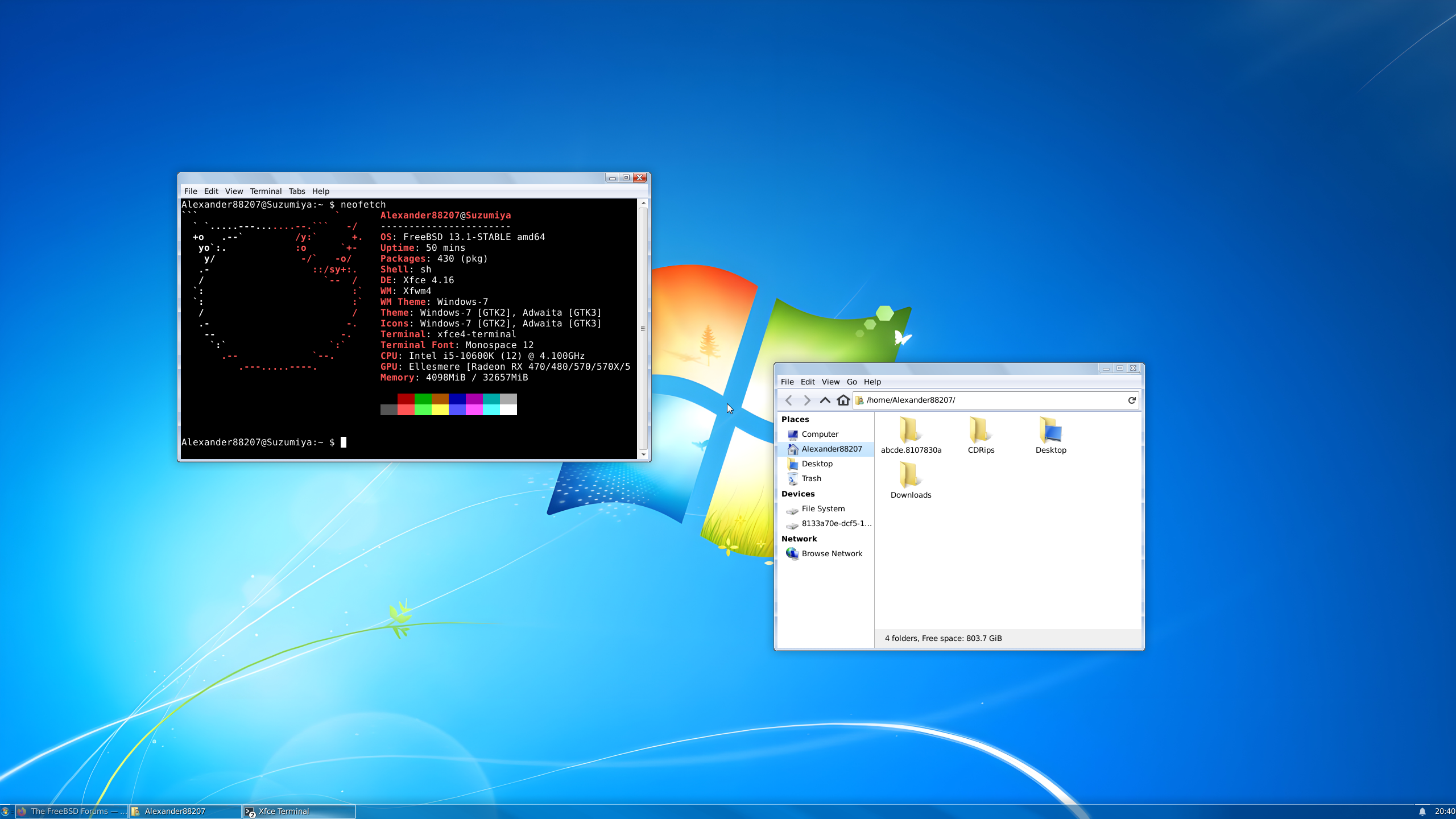Click the "Terminal Font: Monospace 12" line
This screenshot has width=1456, height=819.
[x=457, y=345]
